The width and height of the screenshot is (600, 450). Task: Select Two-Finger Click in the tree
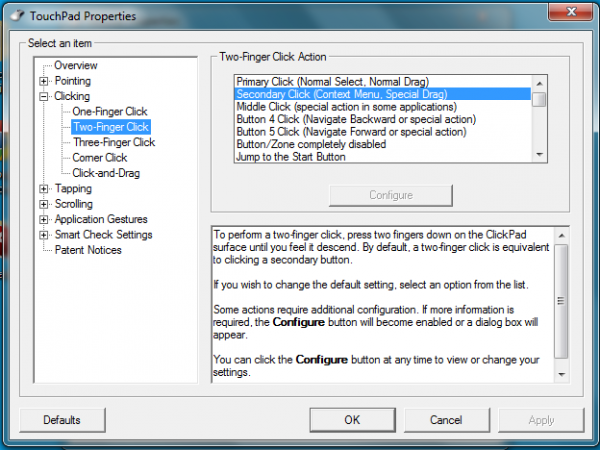[111, 127]
